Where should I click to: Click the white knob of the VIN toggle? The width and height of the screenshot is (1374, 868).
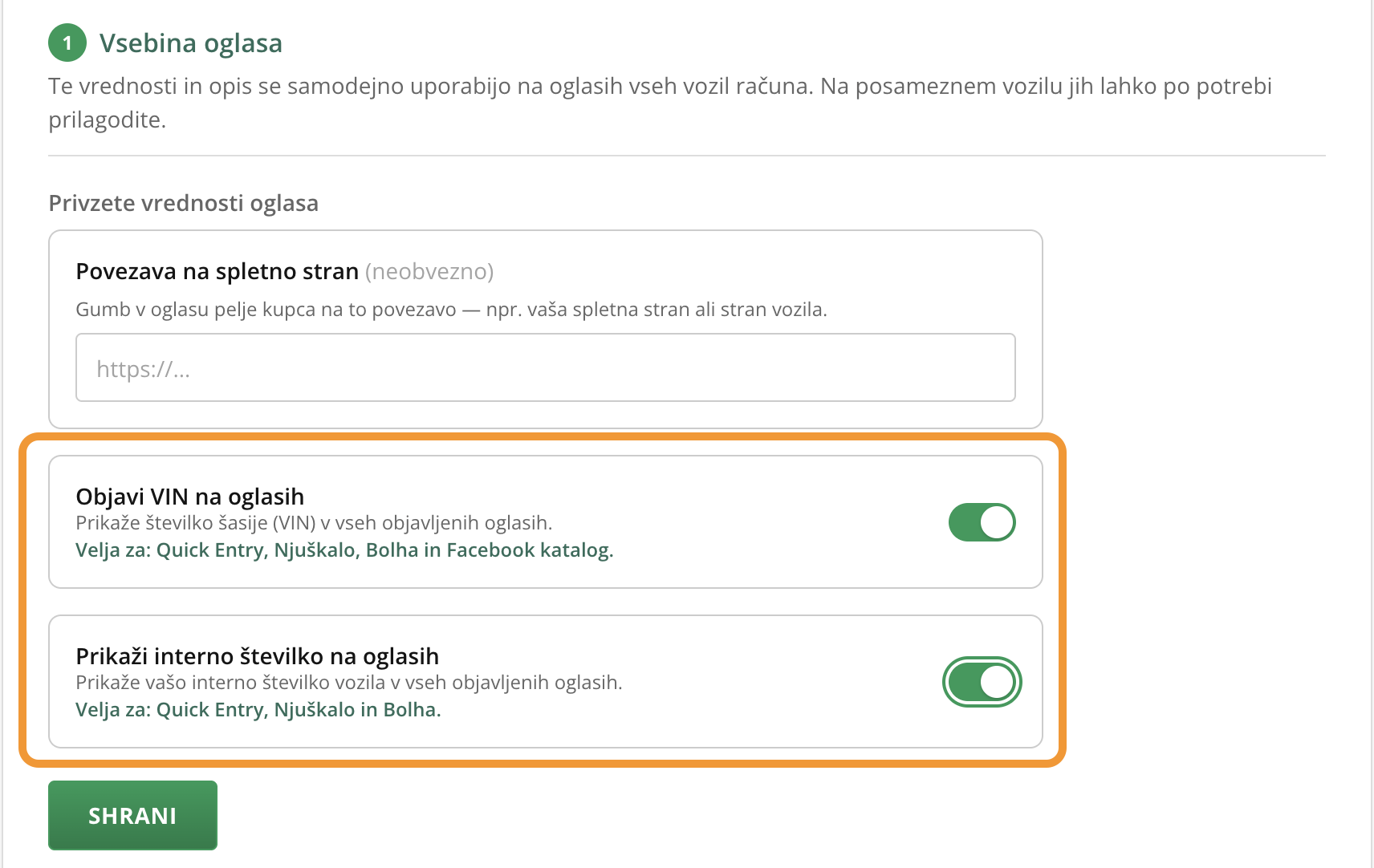[997, 522]
